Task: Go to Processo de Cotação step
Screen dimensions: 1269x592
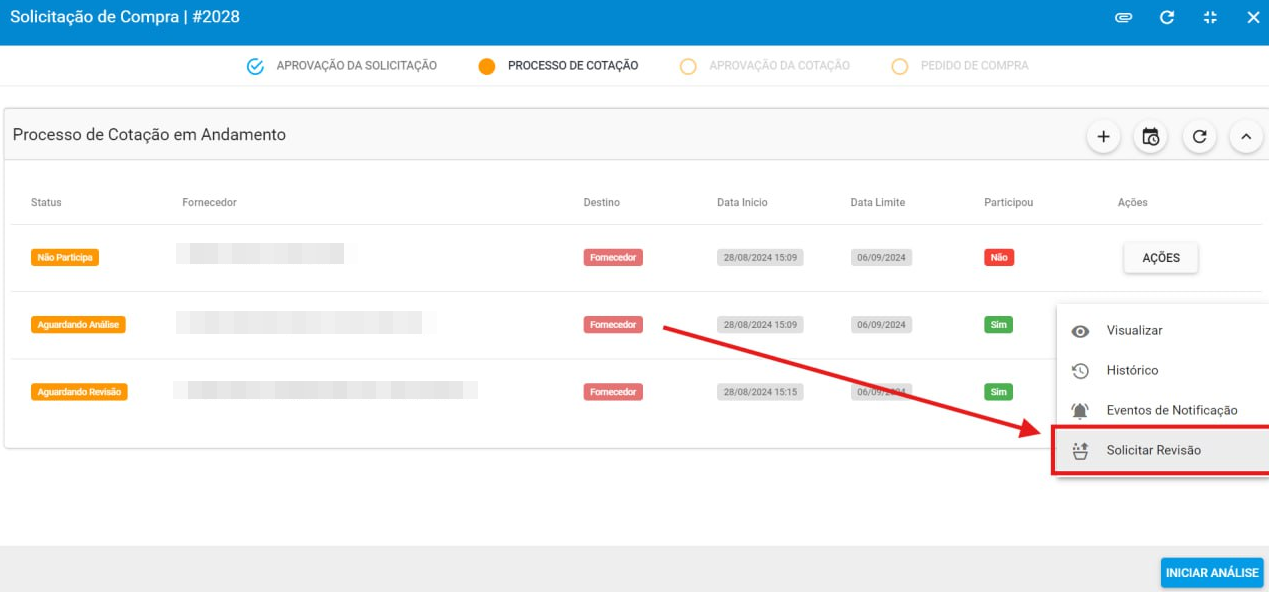Action: coord(573,66)
